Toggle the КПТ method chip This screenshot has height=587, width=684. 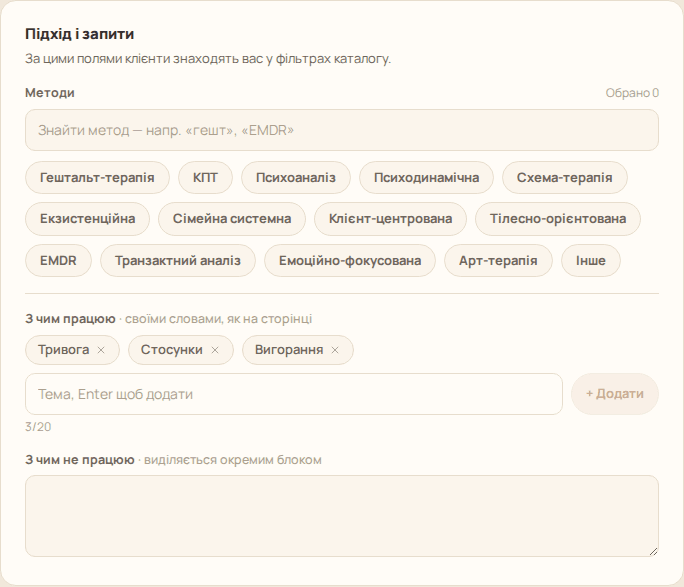coord(205,177)
